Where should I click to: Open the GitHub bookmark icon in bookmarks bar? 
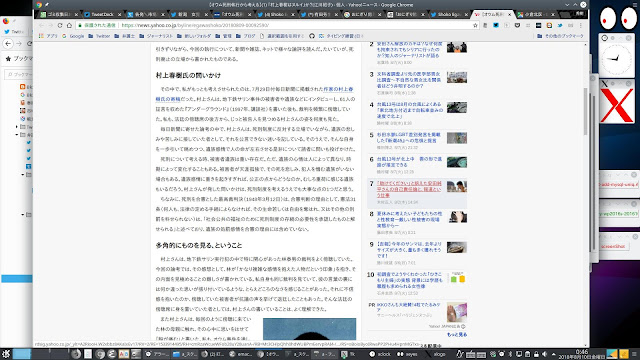pos(312,36)
